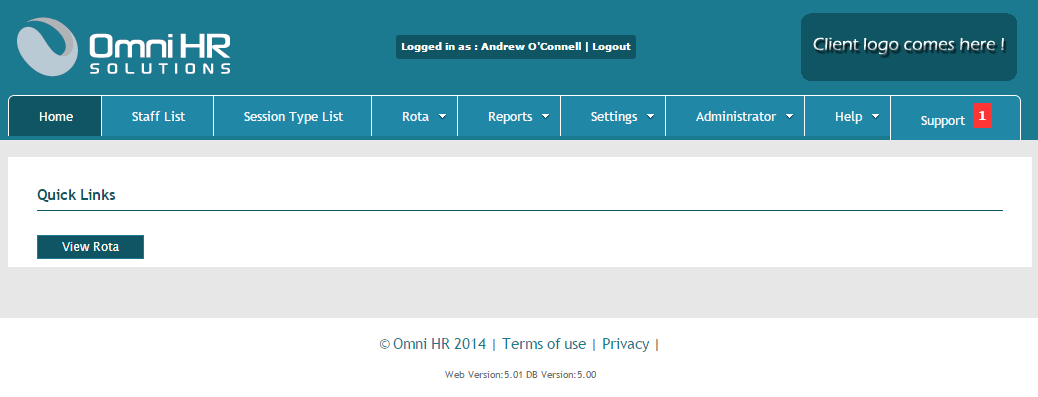Click the user name Andrew O'Connell
Viewport: 1038px width, 397px height.
(531, 47)
